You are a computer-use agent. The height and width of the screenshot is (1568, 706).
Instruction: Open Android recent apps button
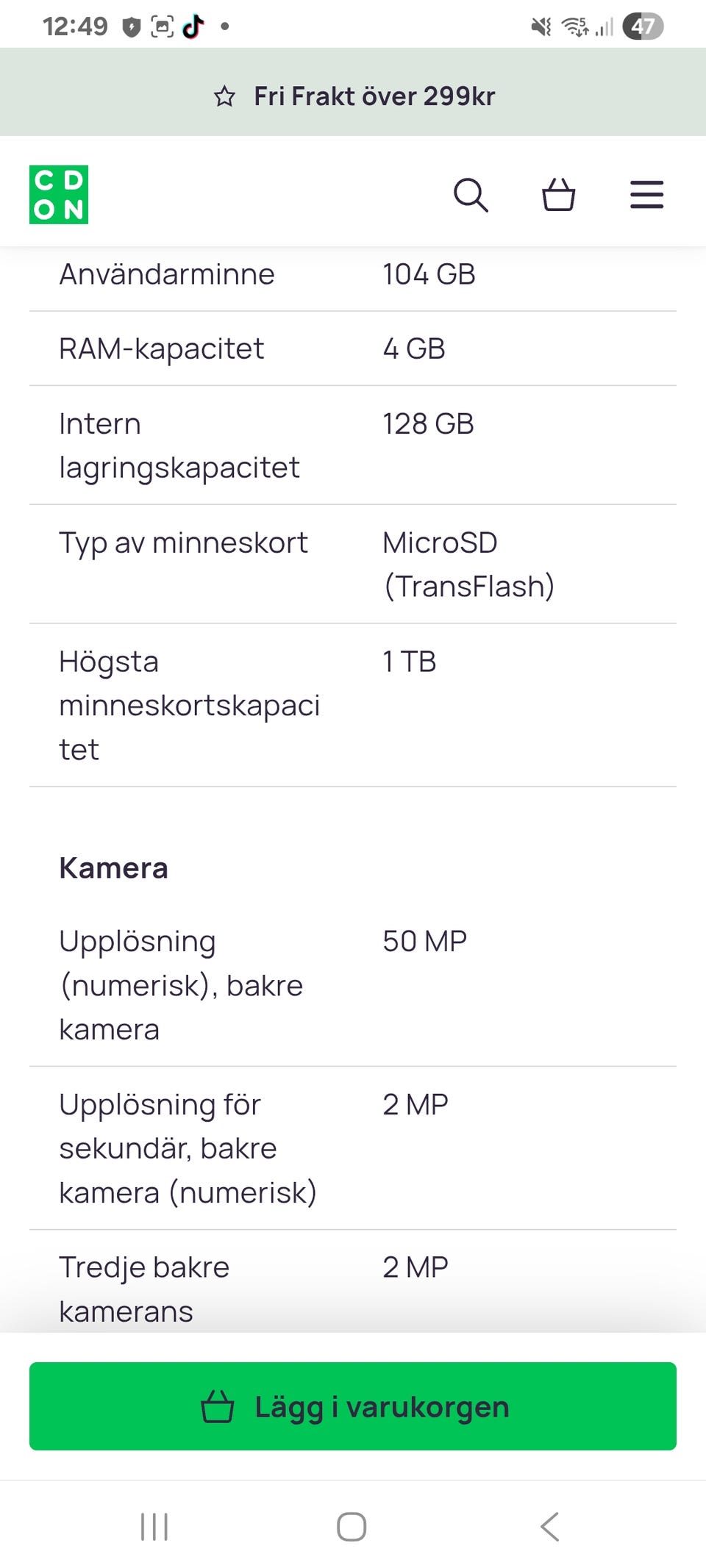[154, 1527]
